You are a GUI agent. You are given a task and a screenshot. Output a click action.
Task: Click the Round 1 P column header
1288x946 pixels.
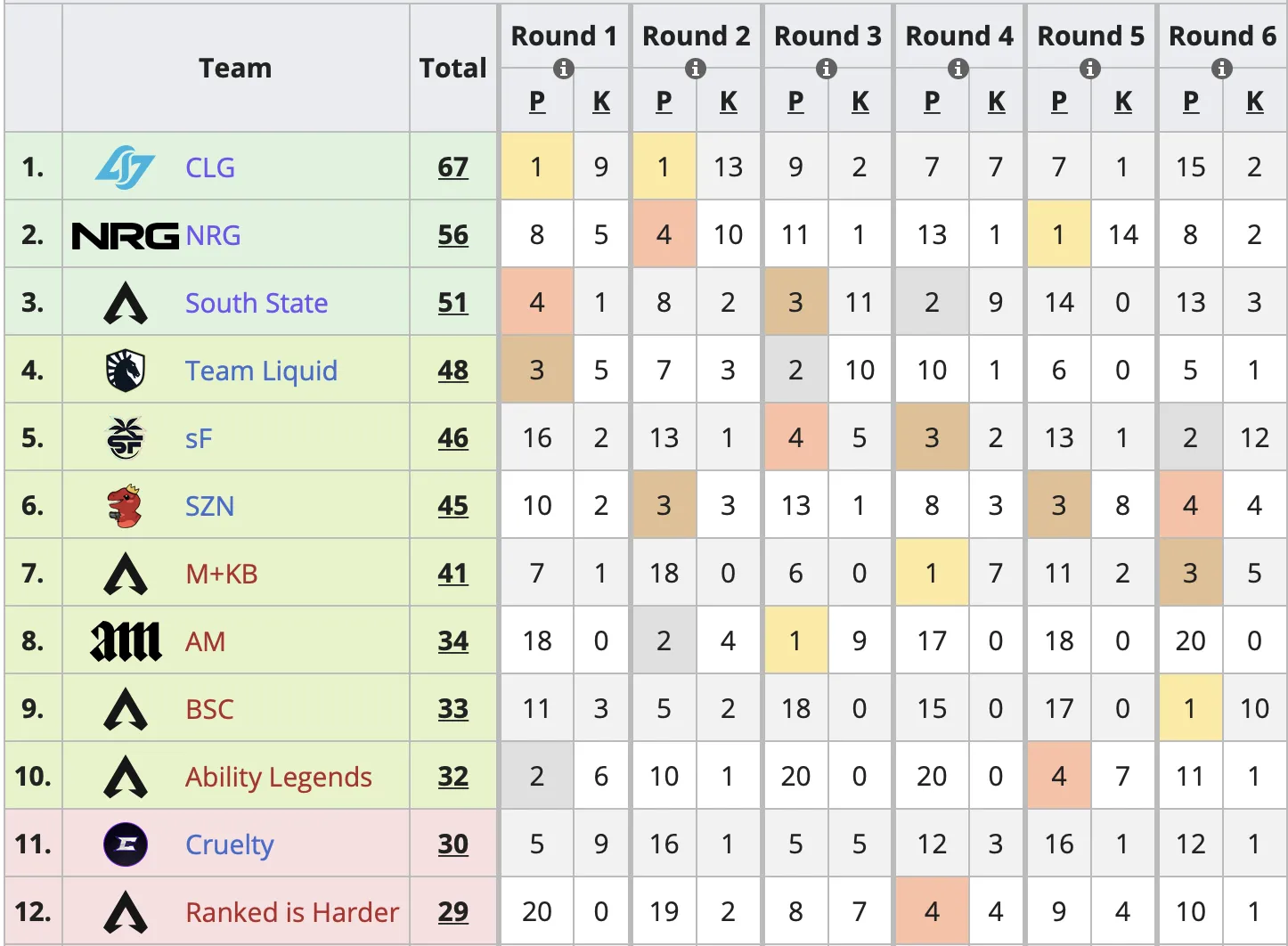click(x=537, y=102)
